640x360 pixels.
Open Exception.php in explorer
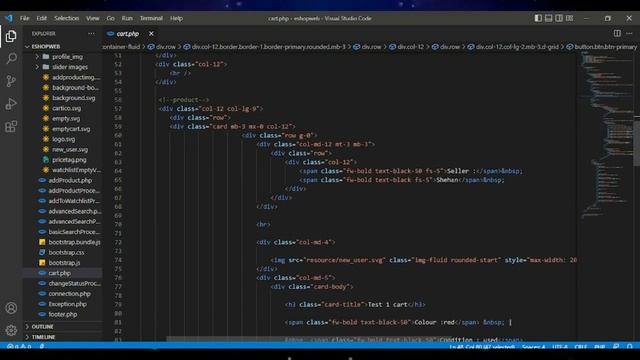pos(63,304)
